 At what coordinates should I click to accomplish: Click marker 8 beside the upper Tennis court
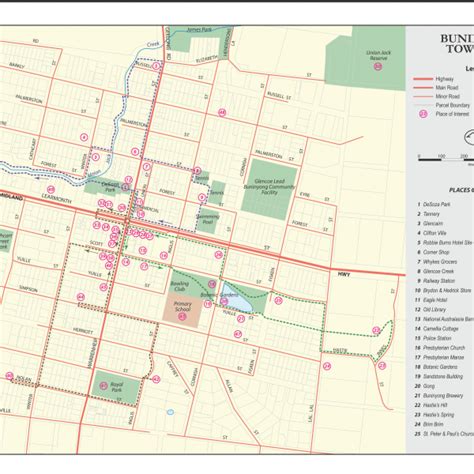[x=197, y=171]
